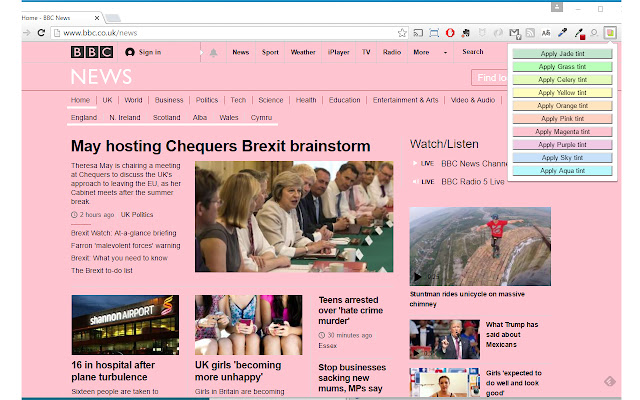Open iPlayer from the top bar
The width and height of the screenshot is (640, 400).
338,52
